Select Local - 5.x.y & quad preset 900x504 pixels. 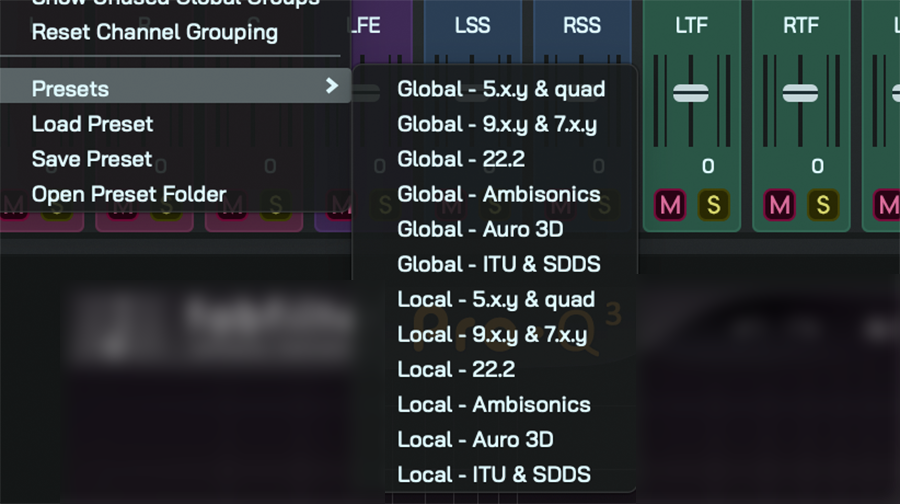coord(495,299)
